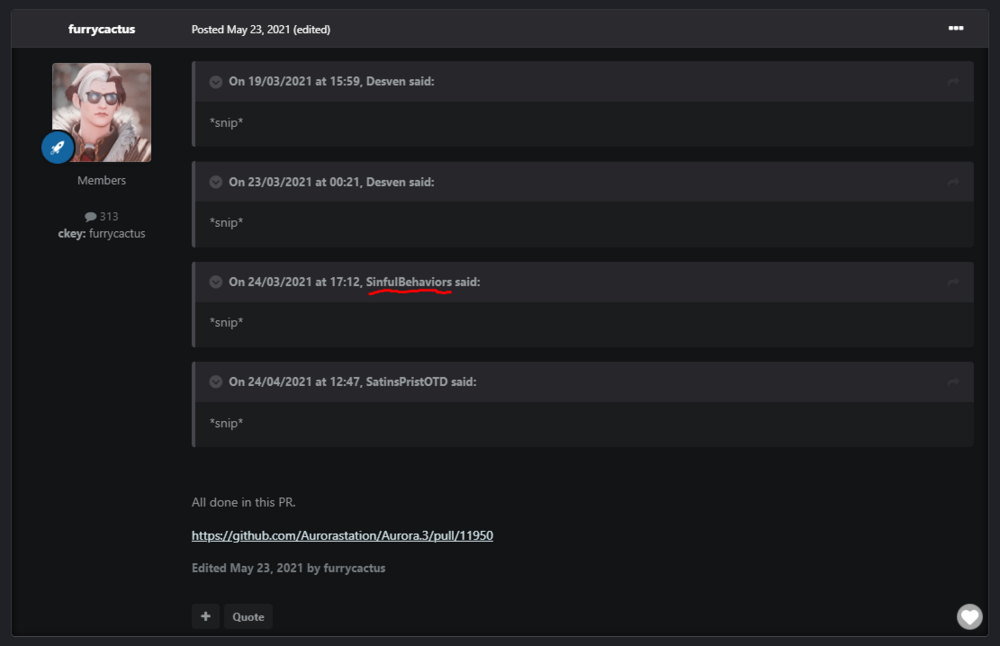Collapse the SinfulBehaviors quote
The height and width of the screenshot is (646, 1000).
pos(216,283)
